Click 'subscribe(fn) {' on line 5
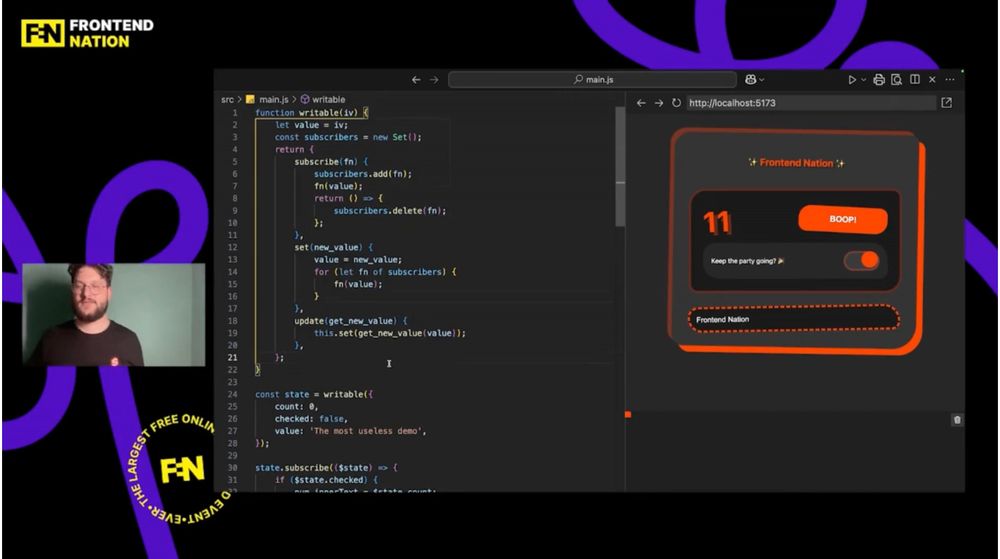This screenshot has height=559, width=1000. 331,162
